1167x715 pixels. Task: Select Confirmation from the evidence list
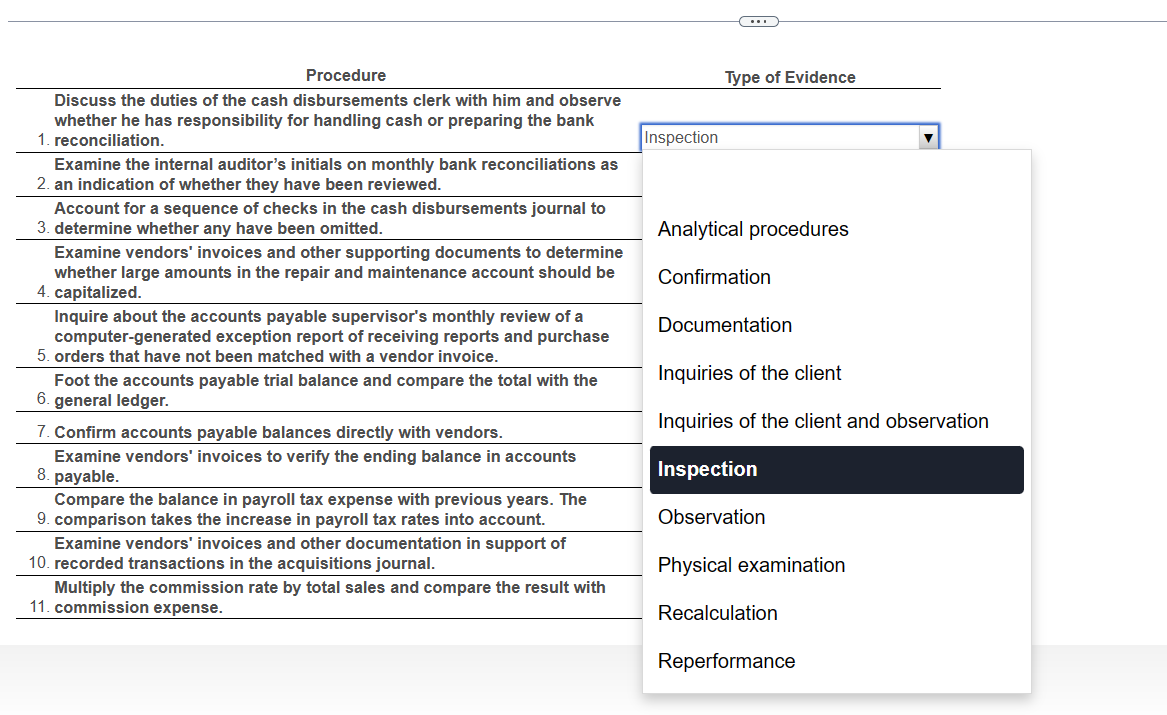(714, 277)
